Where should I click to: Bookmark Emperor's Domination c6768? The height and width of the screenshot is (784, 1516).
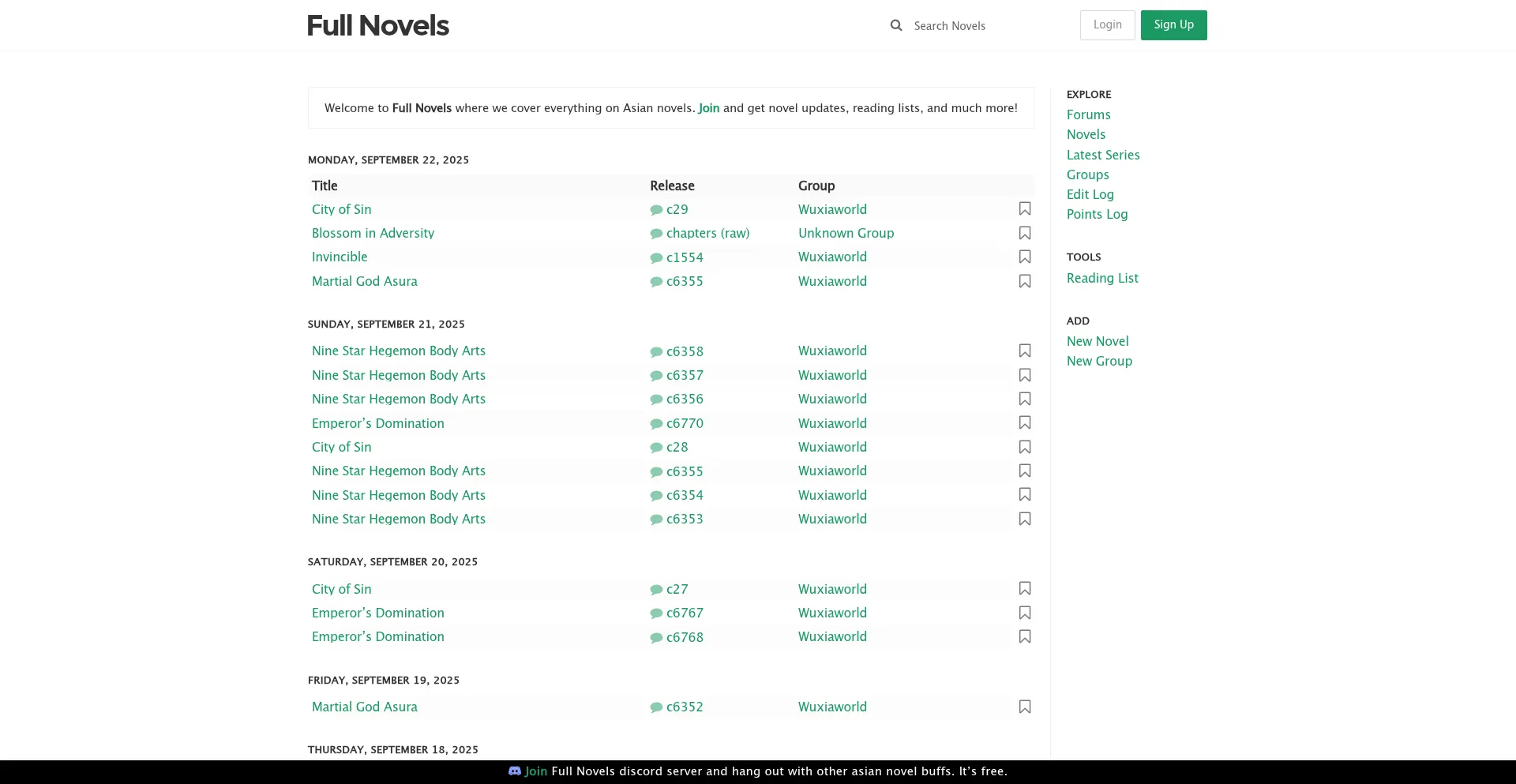[x=1025, y=636]
